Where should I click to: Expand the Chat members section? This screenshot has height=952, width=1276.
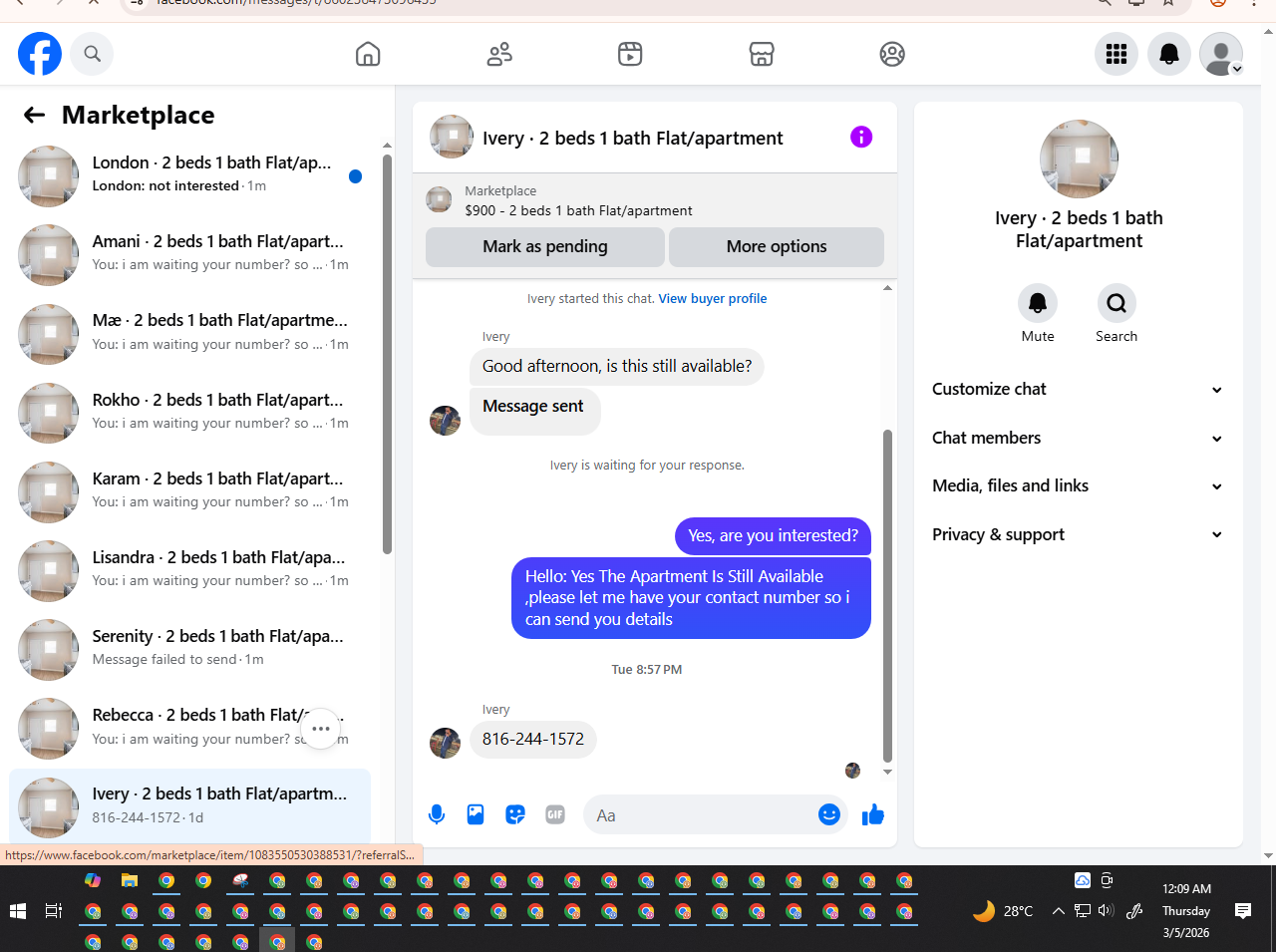click(1078, 438)
